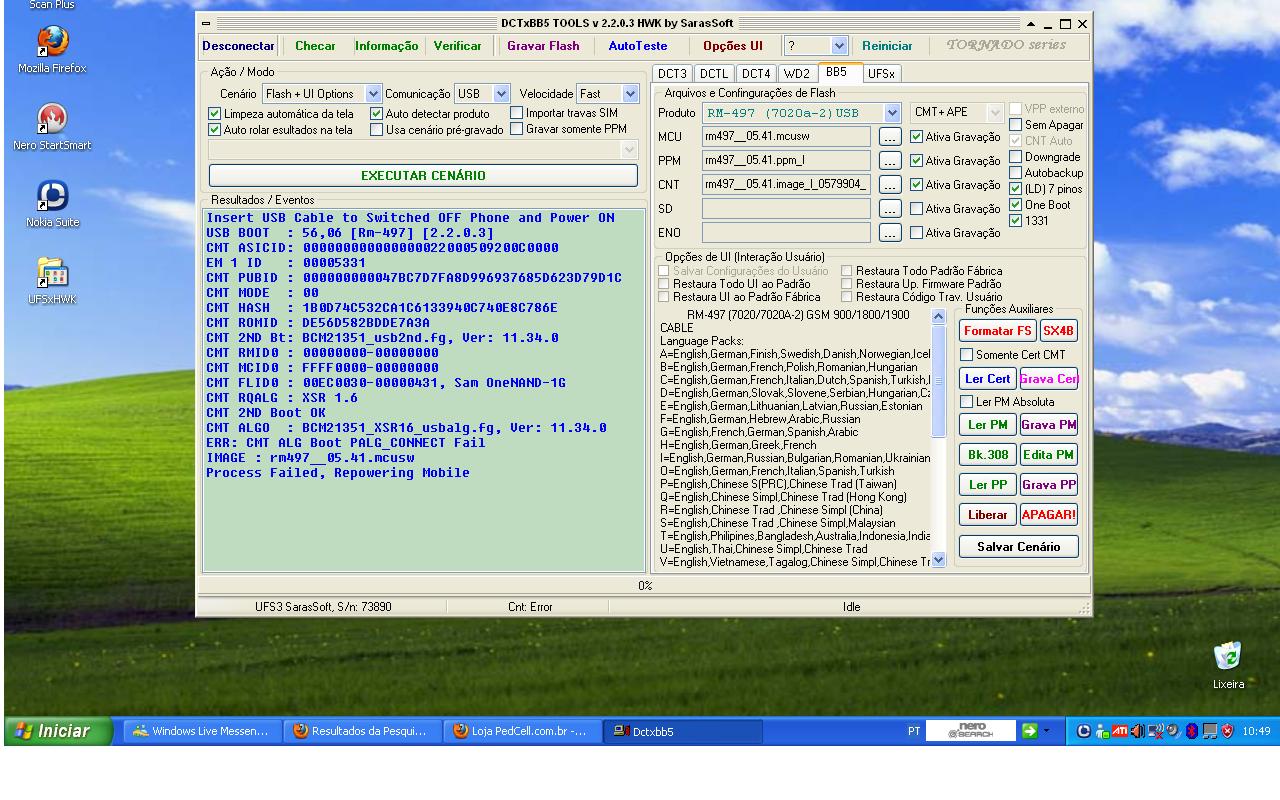The height and width of the screenshot is (800, 1280).
Task: Open the Cenário dropdown
Action: 373,94
